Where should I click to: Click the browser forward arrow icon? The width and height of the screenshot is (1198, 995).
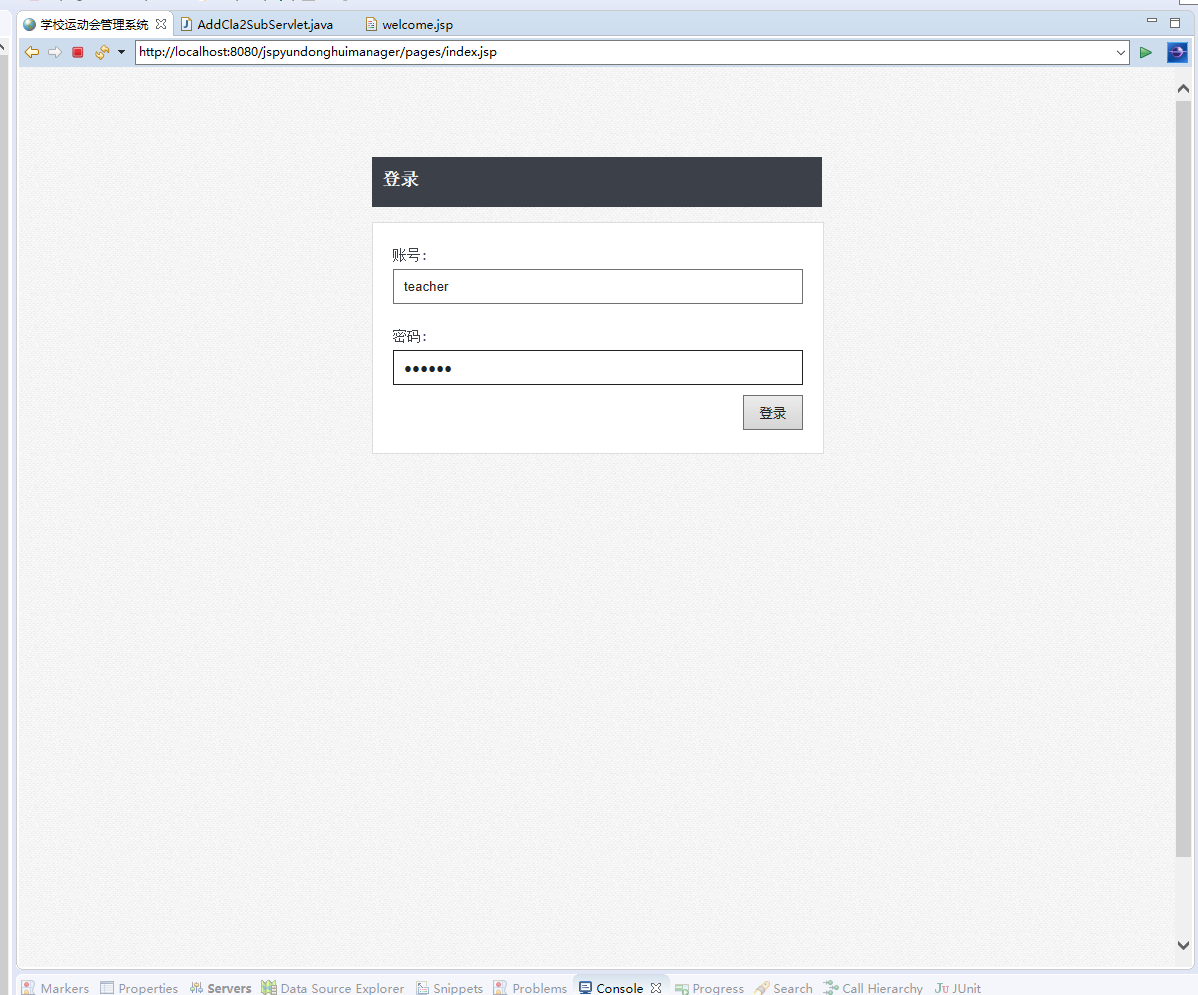55,52
